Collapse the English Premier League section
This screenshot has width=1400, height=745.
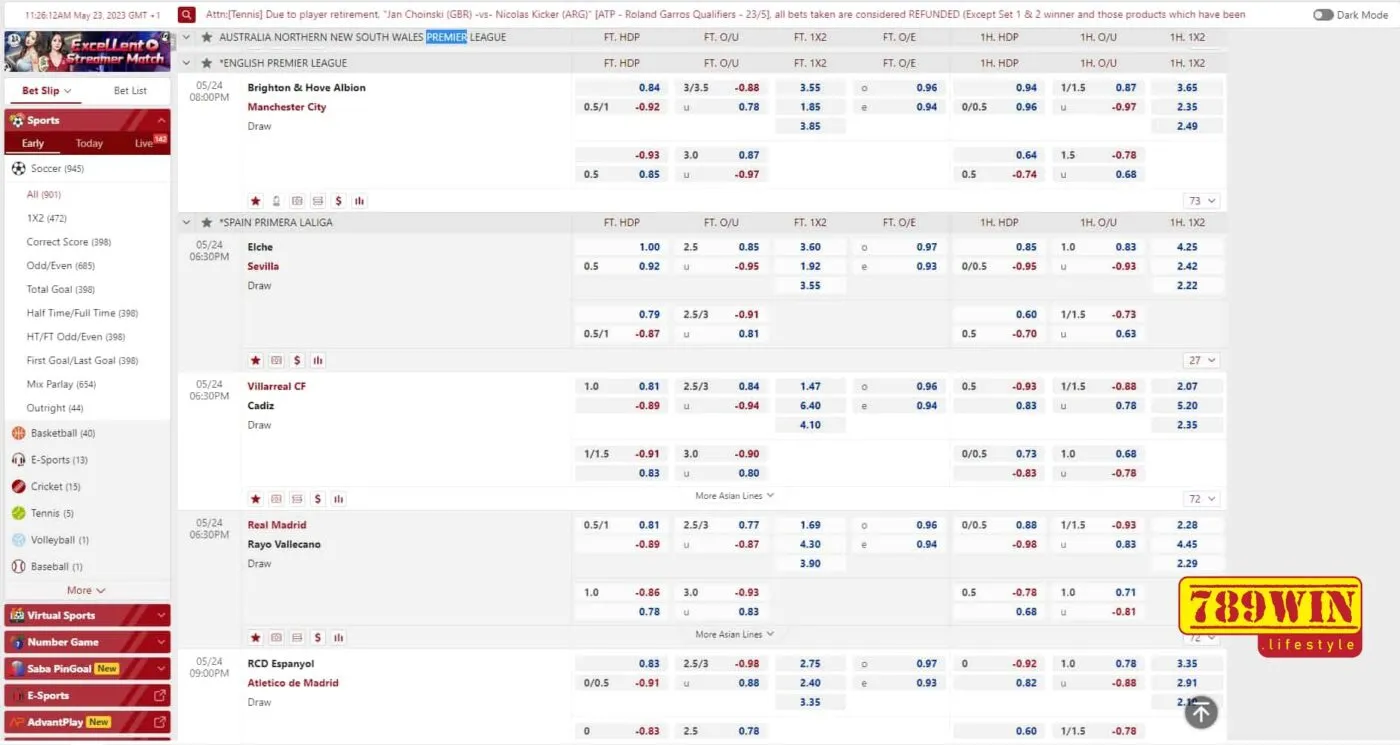click(186, 63)
